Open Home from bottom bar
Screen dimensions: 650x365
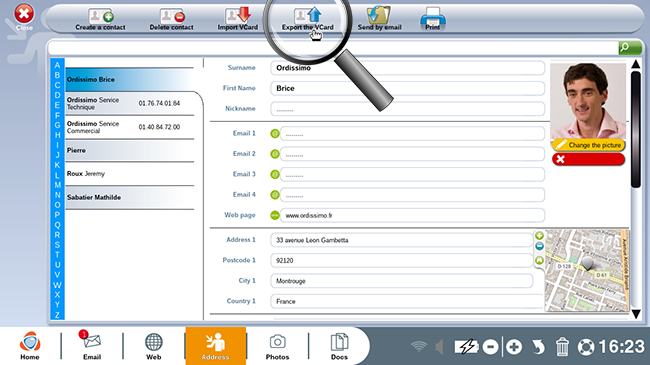click(30, 346)
